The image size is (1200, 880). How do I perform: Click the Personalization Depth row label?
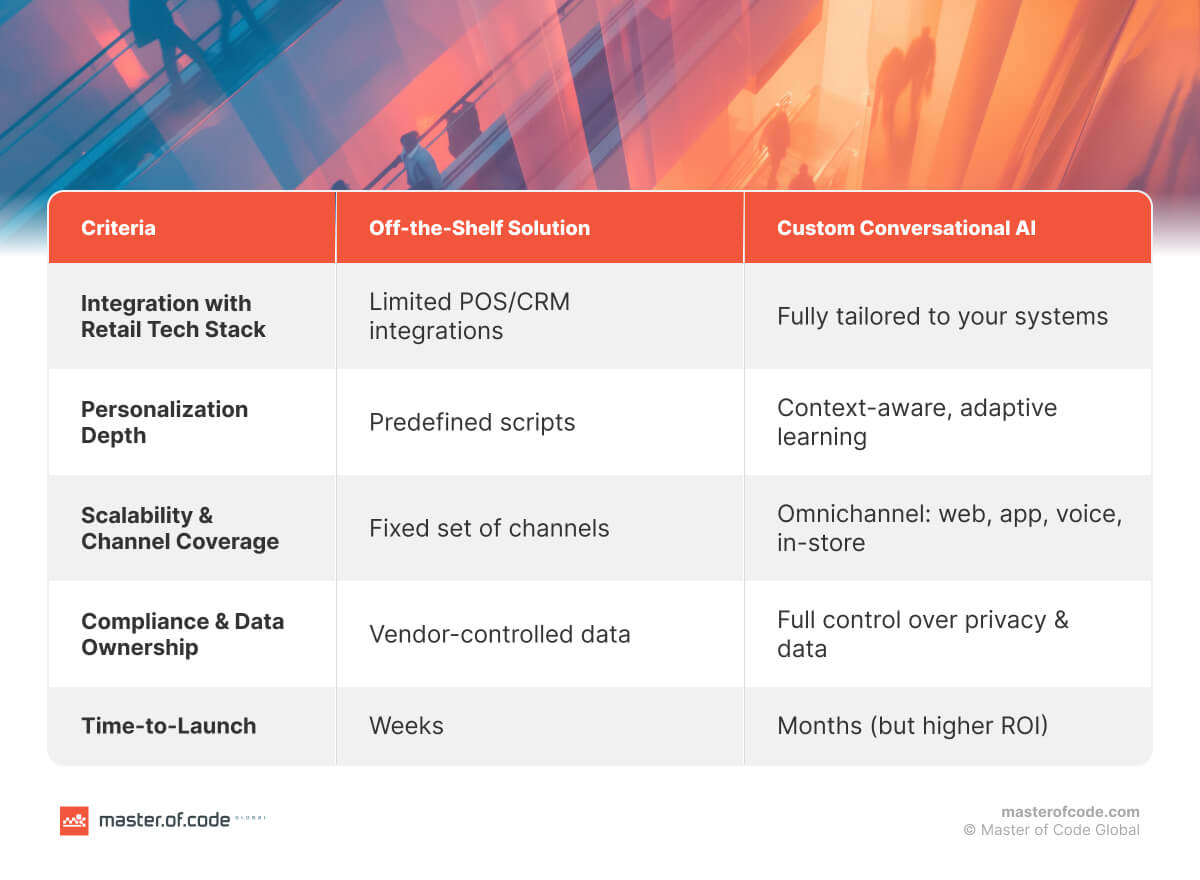click(x=164, y=422)
